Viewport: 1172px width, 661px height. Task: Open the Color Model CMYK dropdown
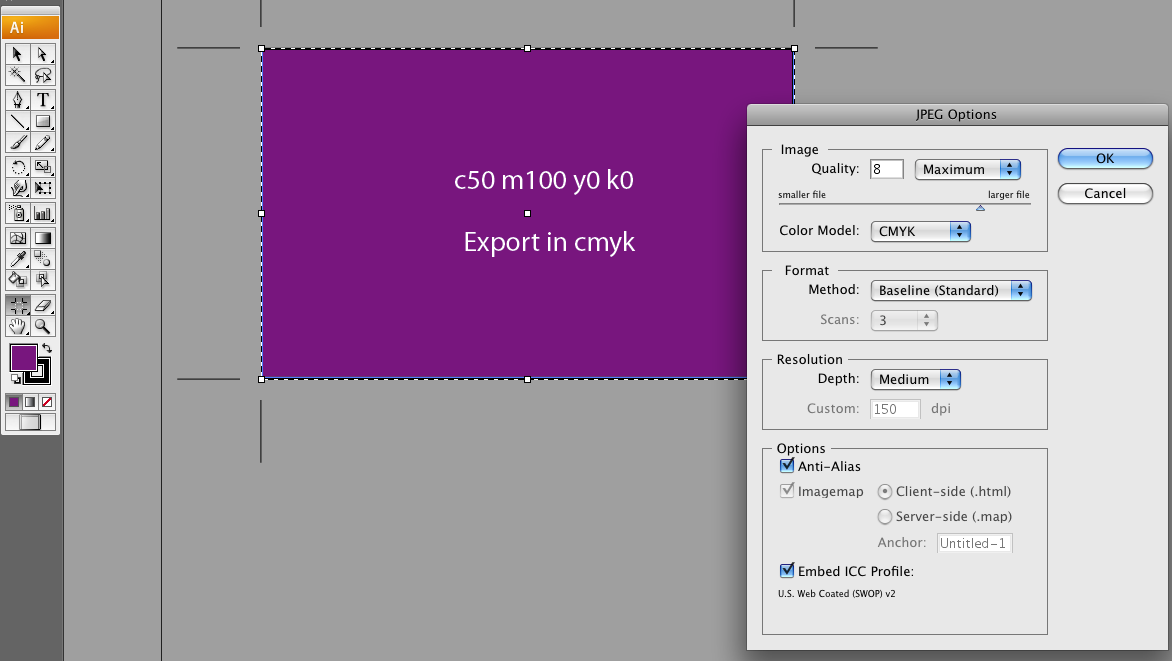click(920, 231)
